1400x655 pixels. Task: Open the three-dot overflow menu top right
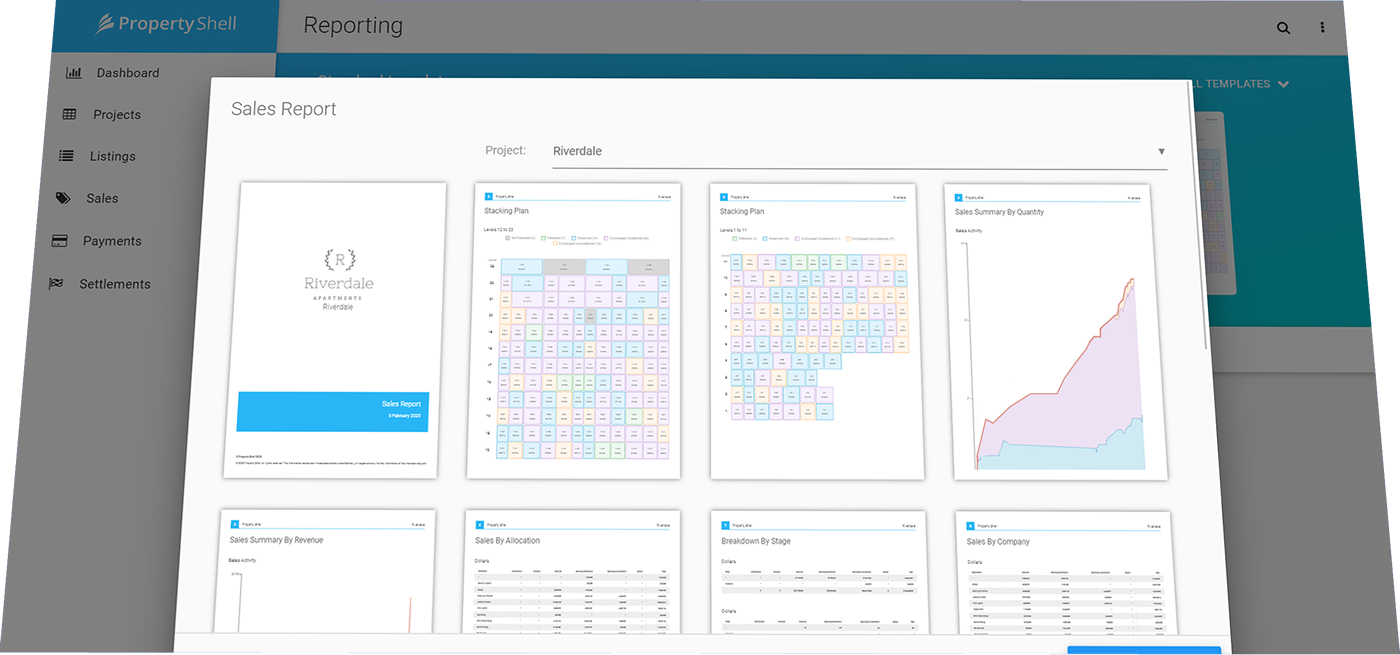click(x=1322, y=27)
